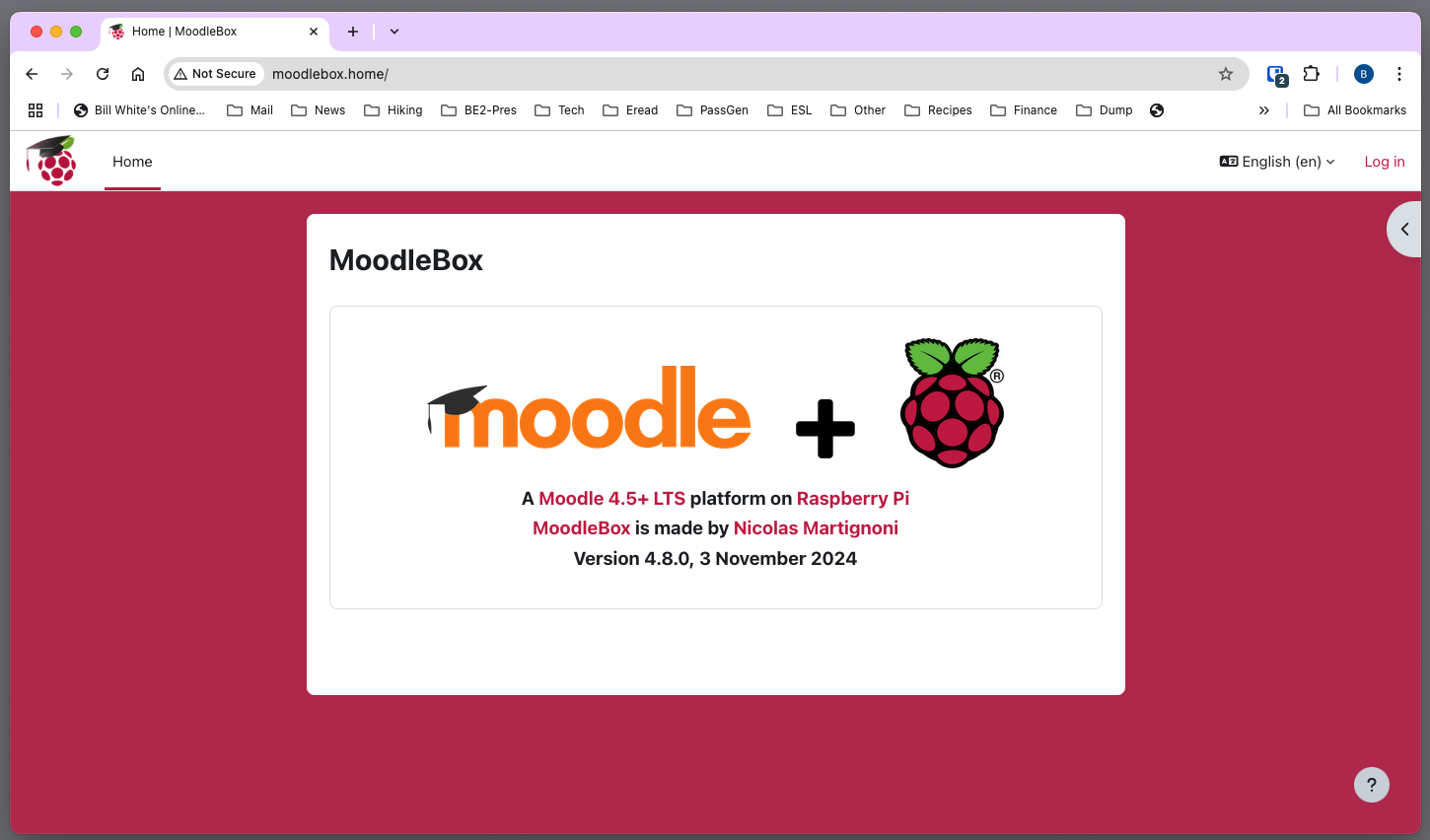Open Bill White's Online bookmark
The width and height of the screenshot is (1430, 840).
[139, 110]
